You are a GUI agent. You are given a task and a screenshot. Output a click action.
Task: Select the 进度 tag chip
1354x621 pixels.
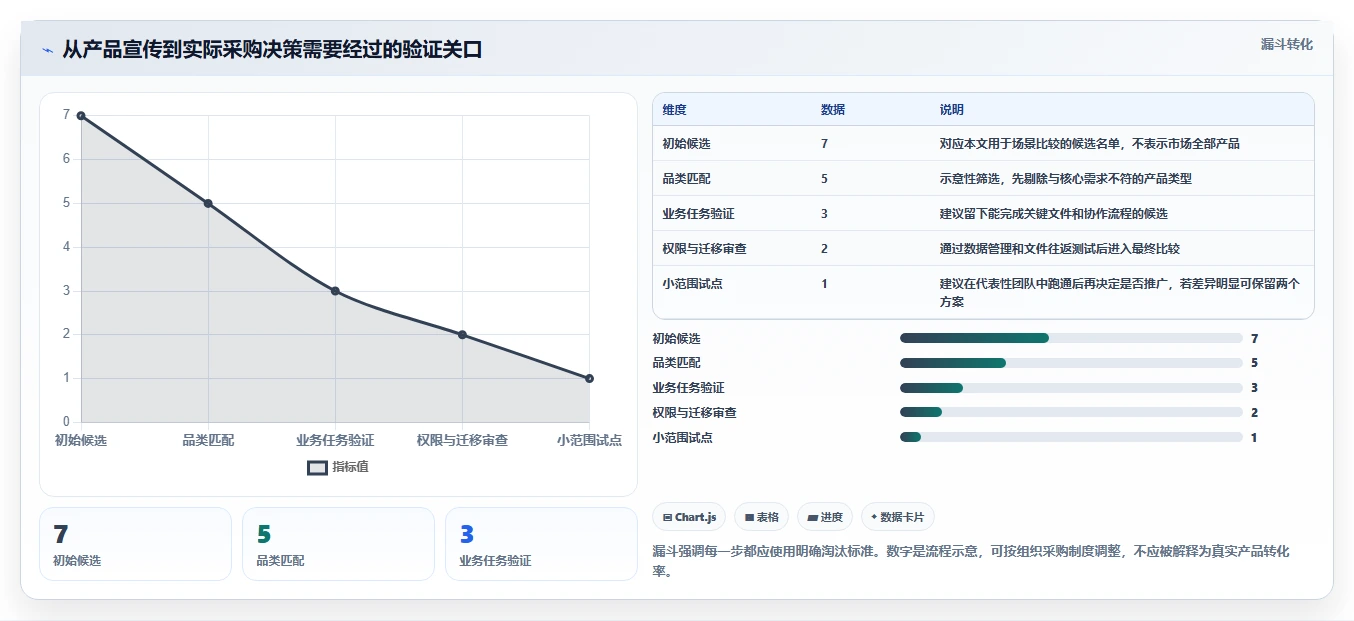(x=825, y=517)
